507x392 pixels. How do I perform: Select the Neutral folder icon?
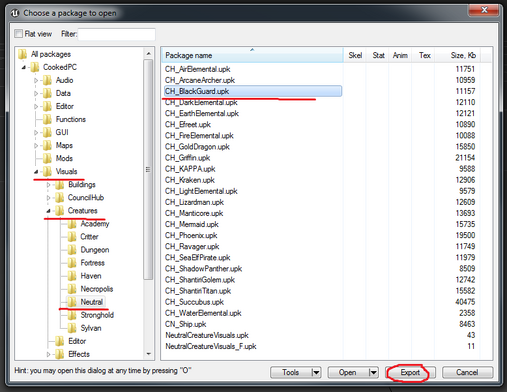point(72,302)
